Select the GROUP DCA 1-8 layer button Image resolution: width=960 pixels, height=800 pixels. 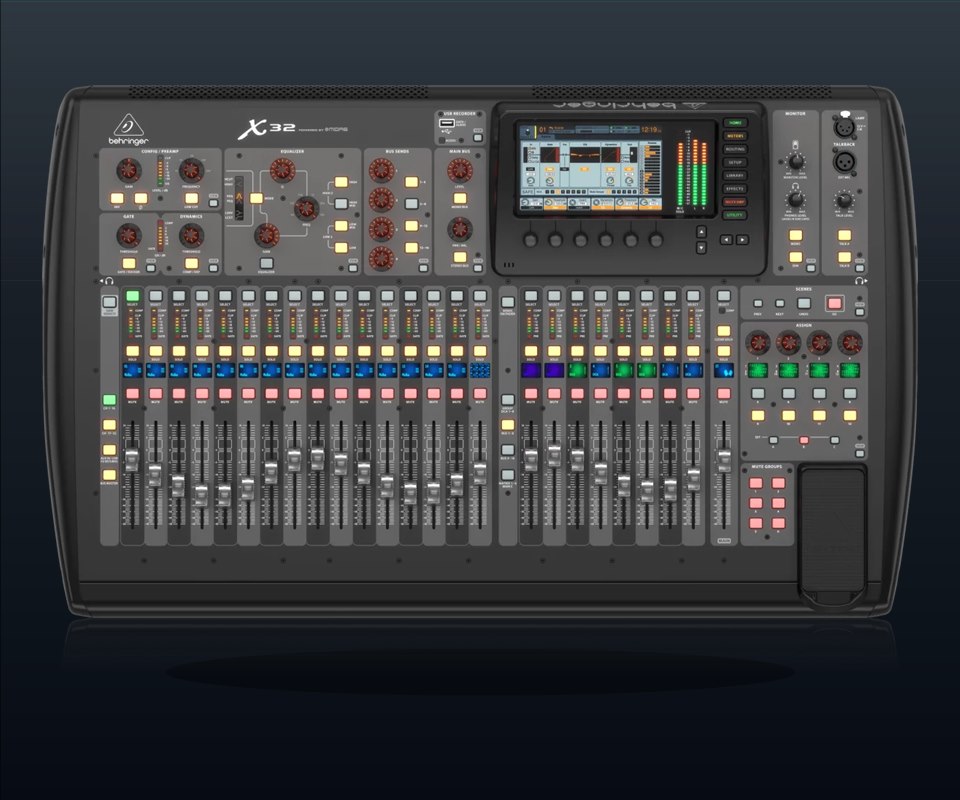point(508,400)
